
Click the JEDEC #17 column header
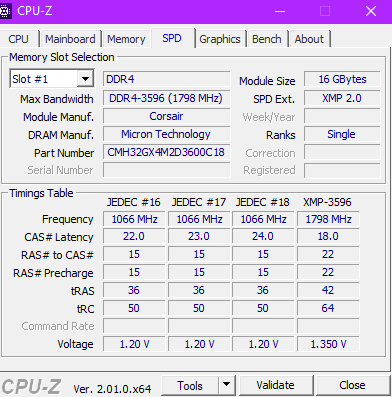(199, 202)
